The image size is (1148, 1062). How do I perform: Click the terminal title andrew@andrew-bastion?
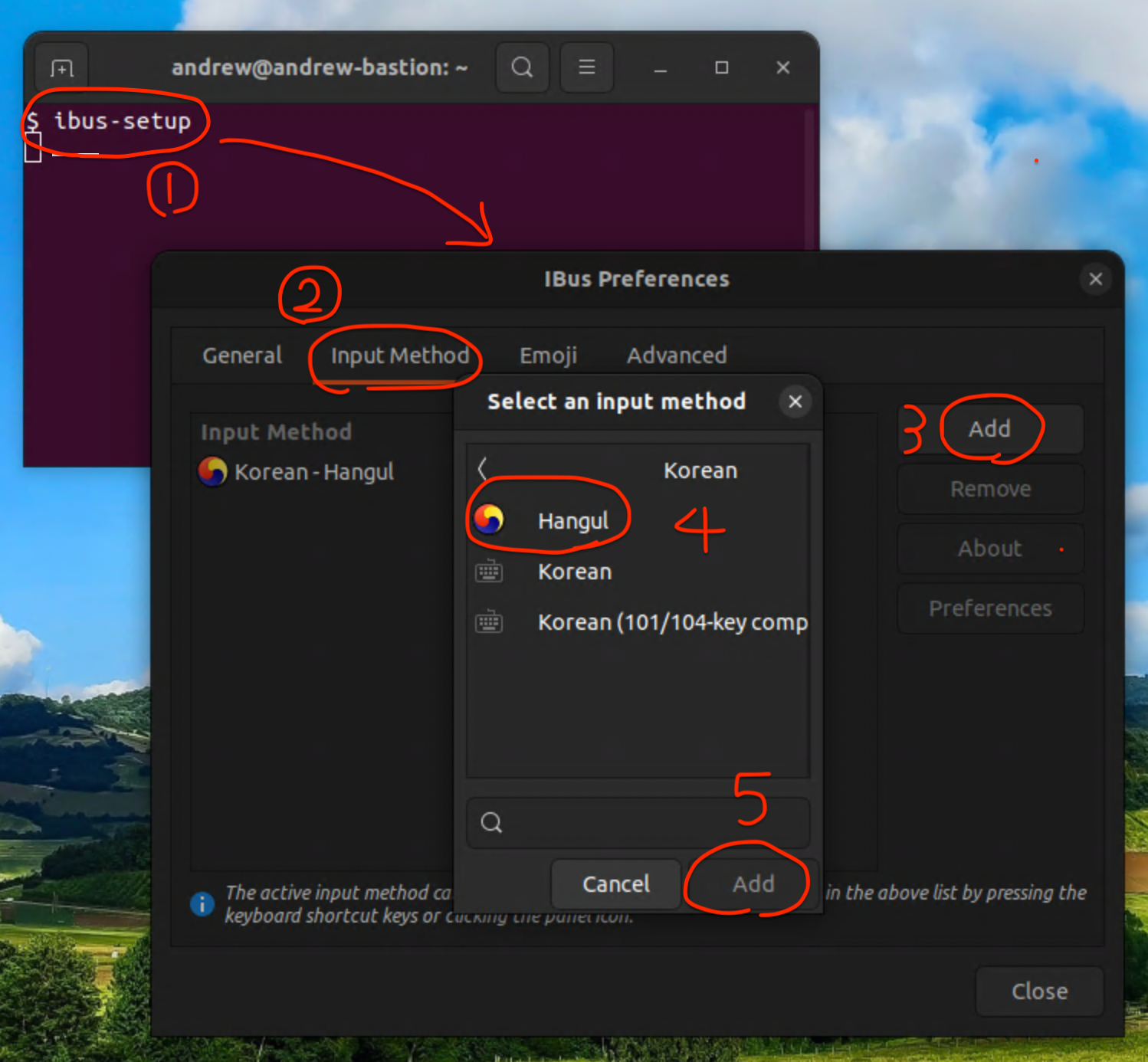320,67
